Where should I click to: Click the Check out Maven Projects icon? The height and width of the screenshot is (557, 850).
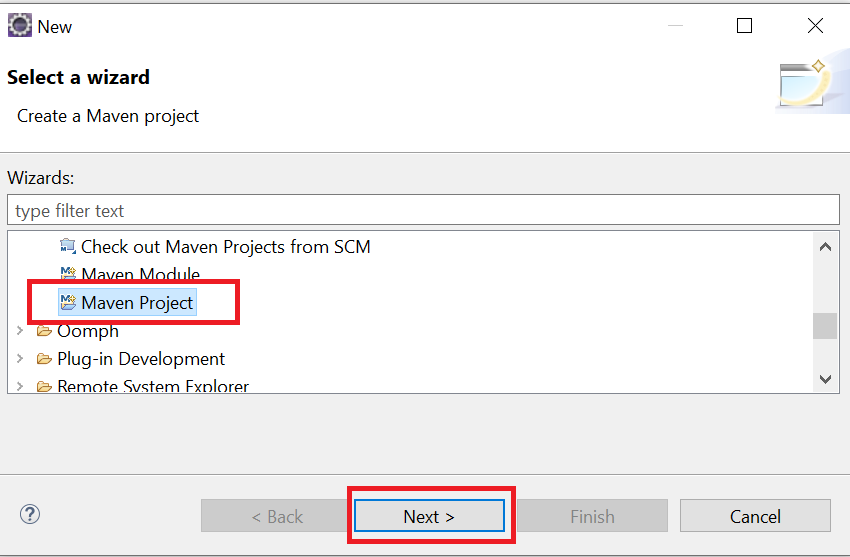pos(68,246)
